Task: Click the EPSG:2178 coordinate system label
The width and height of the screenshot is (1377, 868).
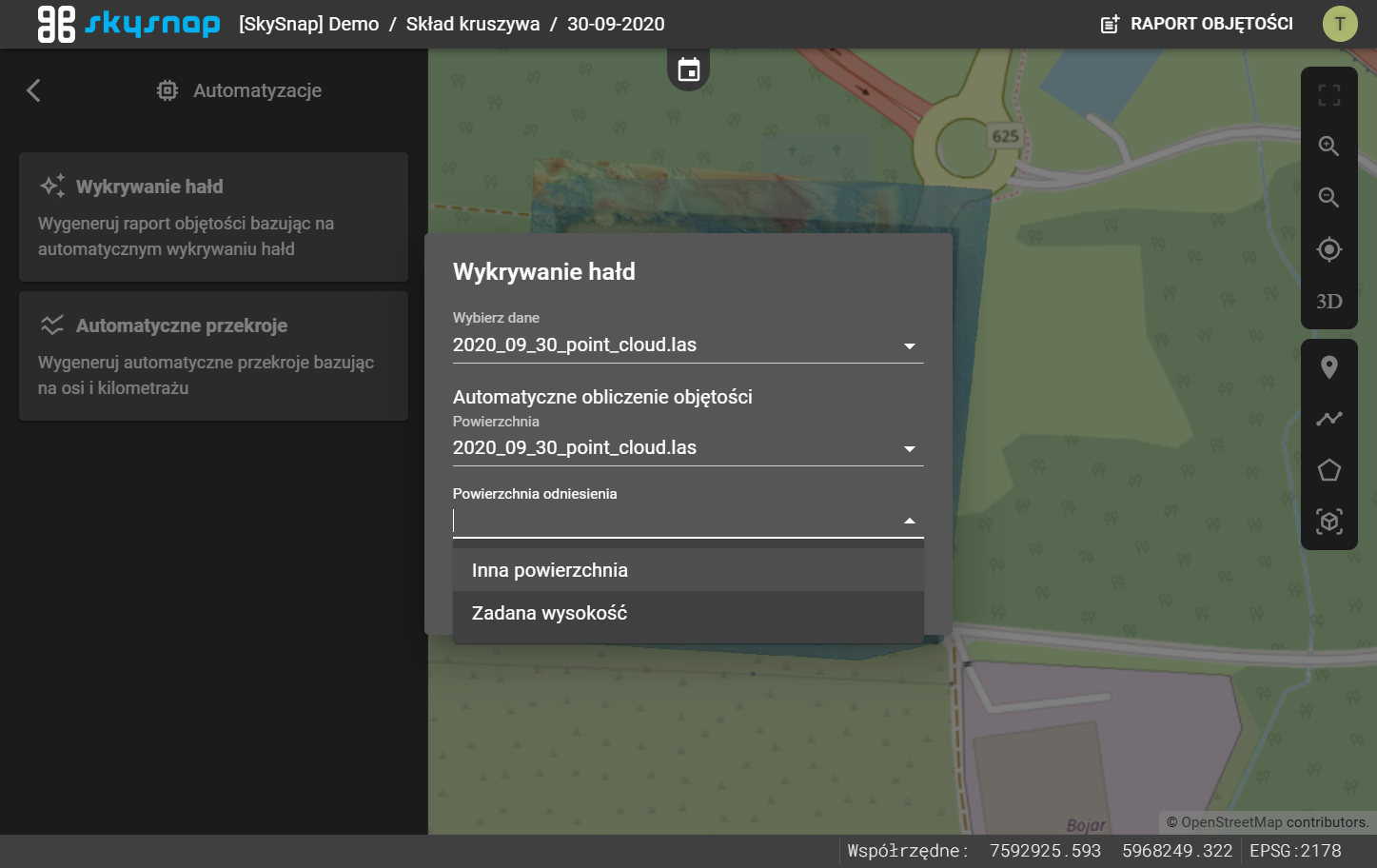Action: [x=1295, y=851]
